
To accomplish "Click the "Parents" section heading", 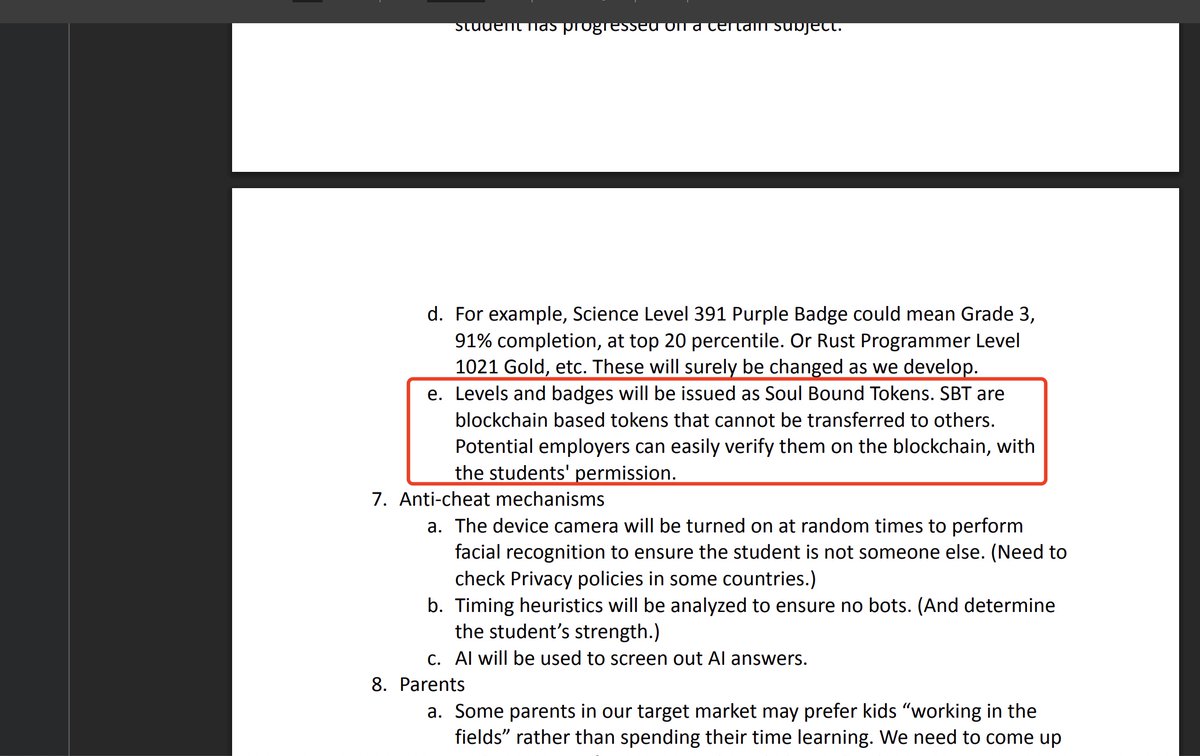I will (x=432, y=685).
